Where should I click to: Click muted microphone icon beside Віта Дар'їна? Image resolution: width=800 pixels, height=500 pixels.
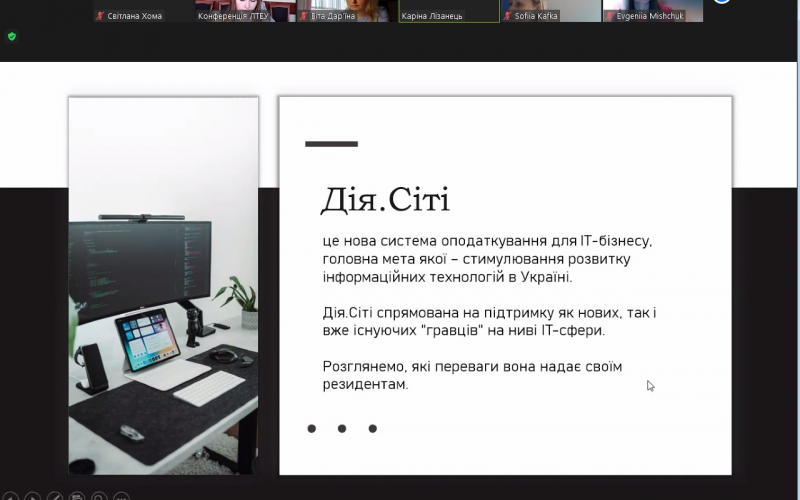(304, 16)
